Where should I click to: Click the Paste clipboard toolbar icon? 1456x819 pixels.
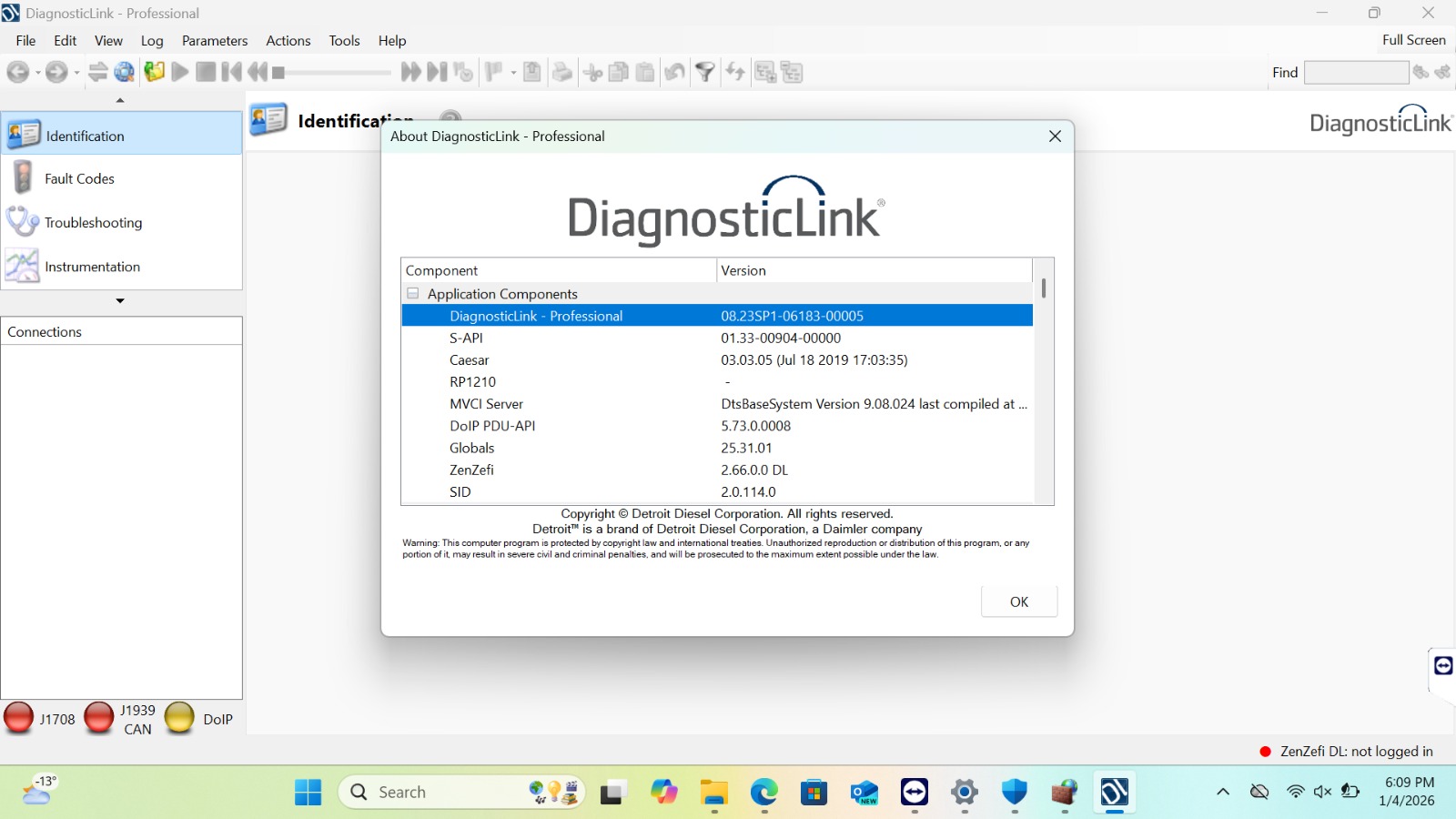645,72
